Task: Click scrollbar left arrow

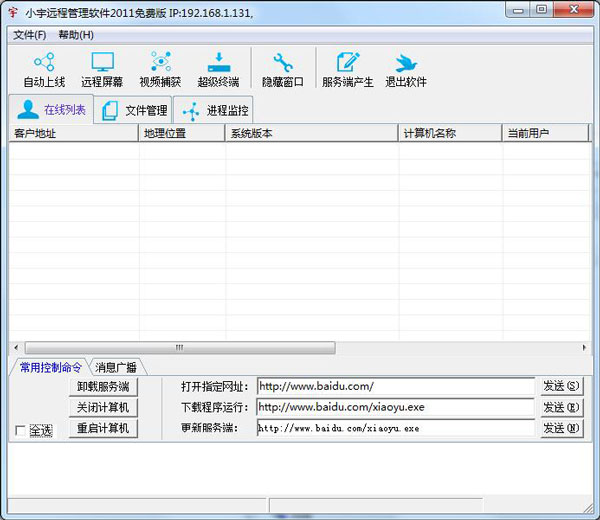Action: coord(16,347)
